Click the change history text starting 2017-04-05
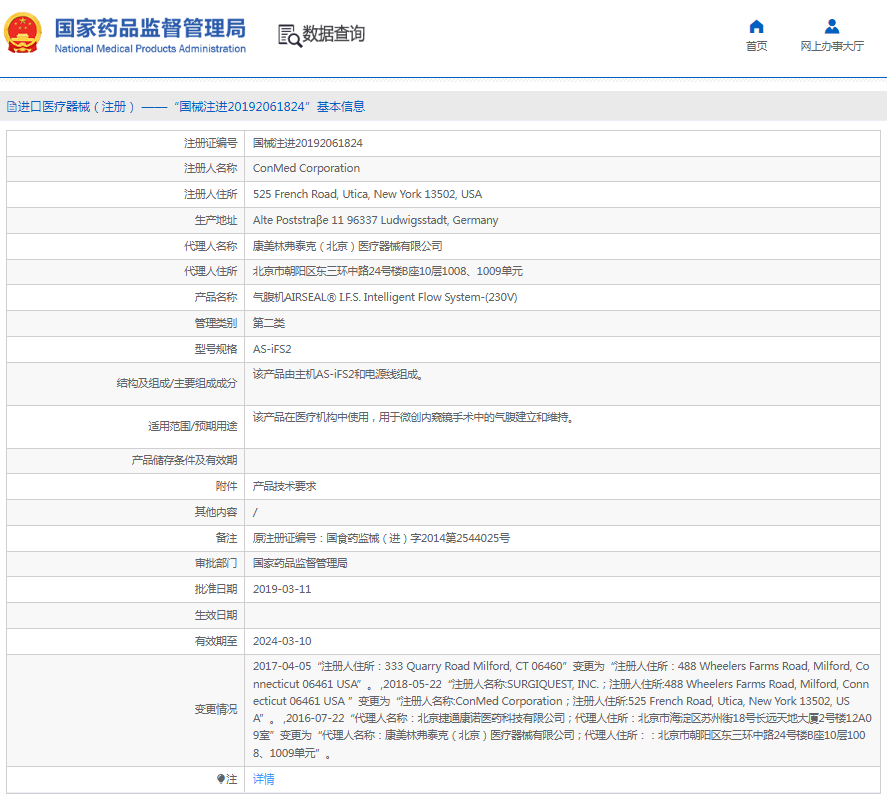 (562, 709)
